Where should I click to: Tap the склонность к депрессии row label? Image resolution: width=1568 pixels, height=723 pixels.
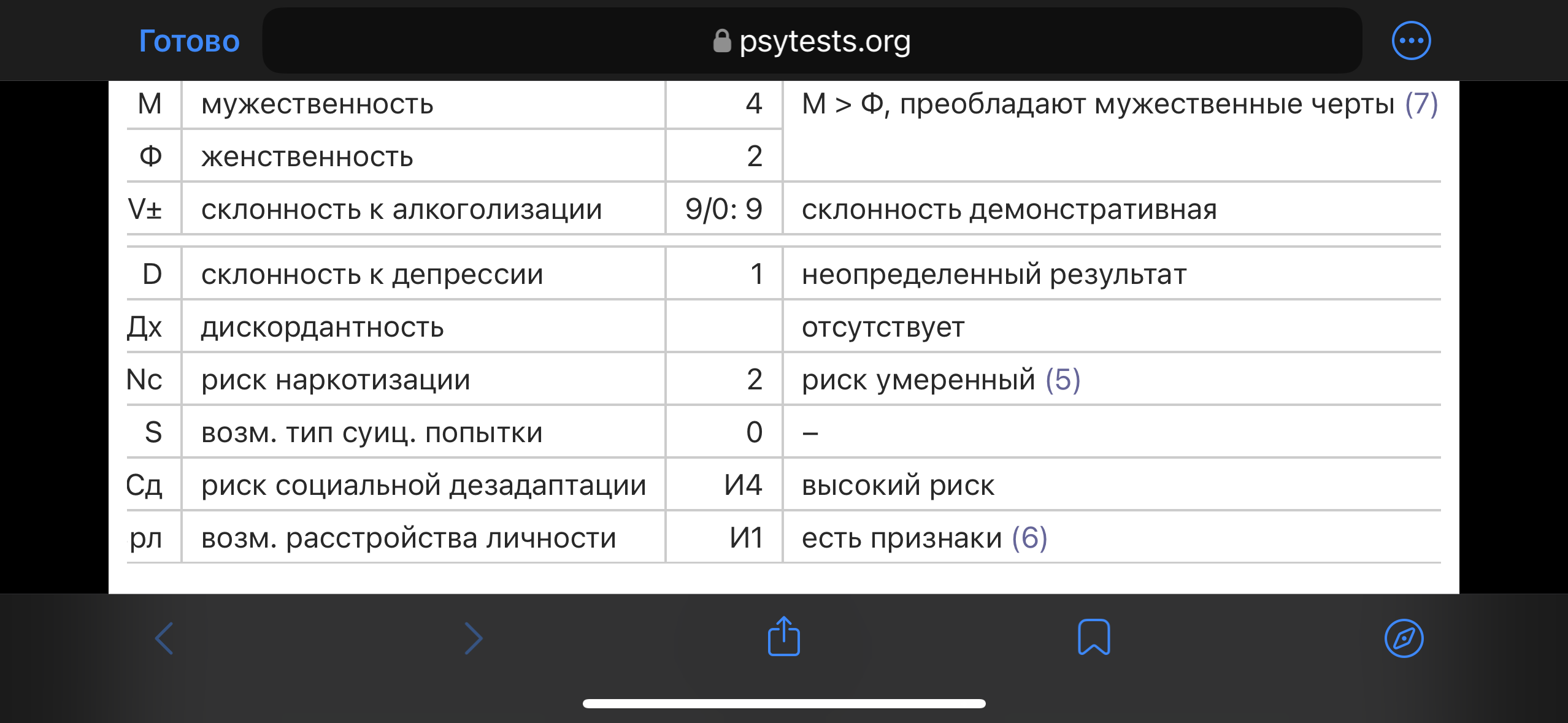tap(372, 274)
